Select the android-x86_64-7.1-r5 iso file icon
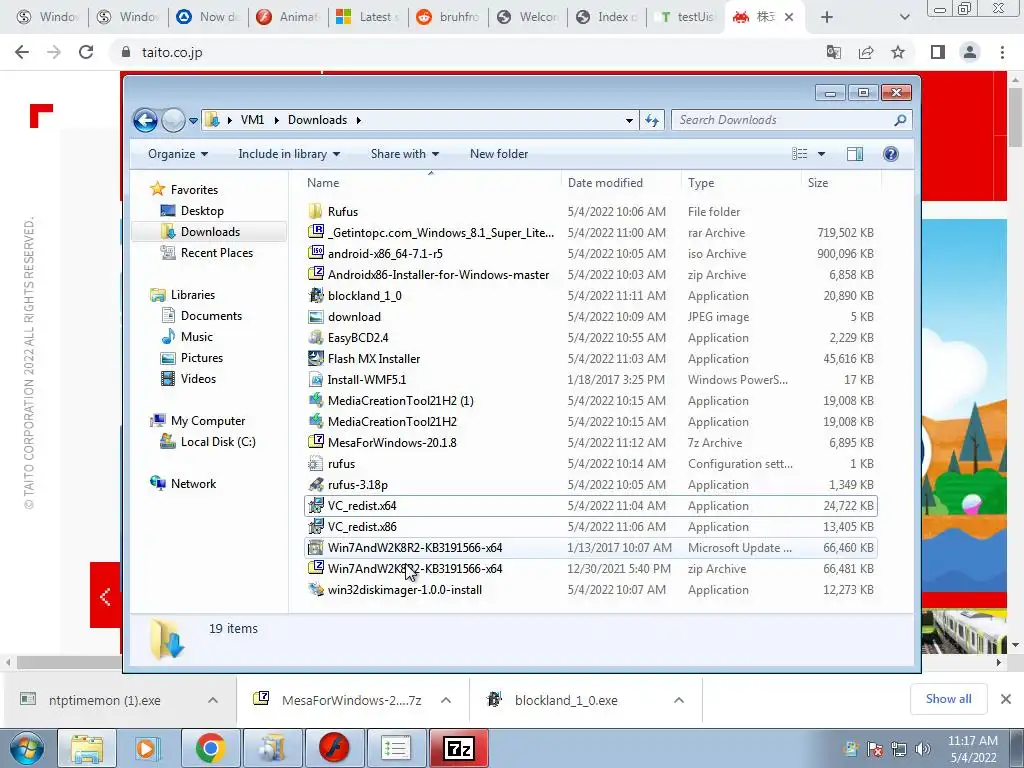1024x768 pixels. click(x=315, y=253)
